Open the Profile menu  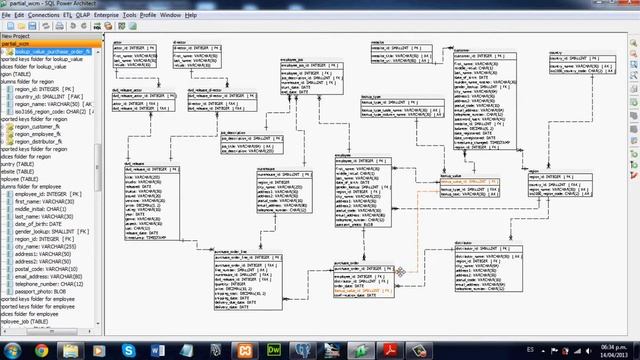tap(148, 15)
